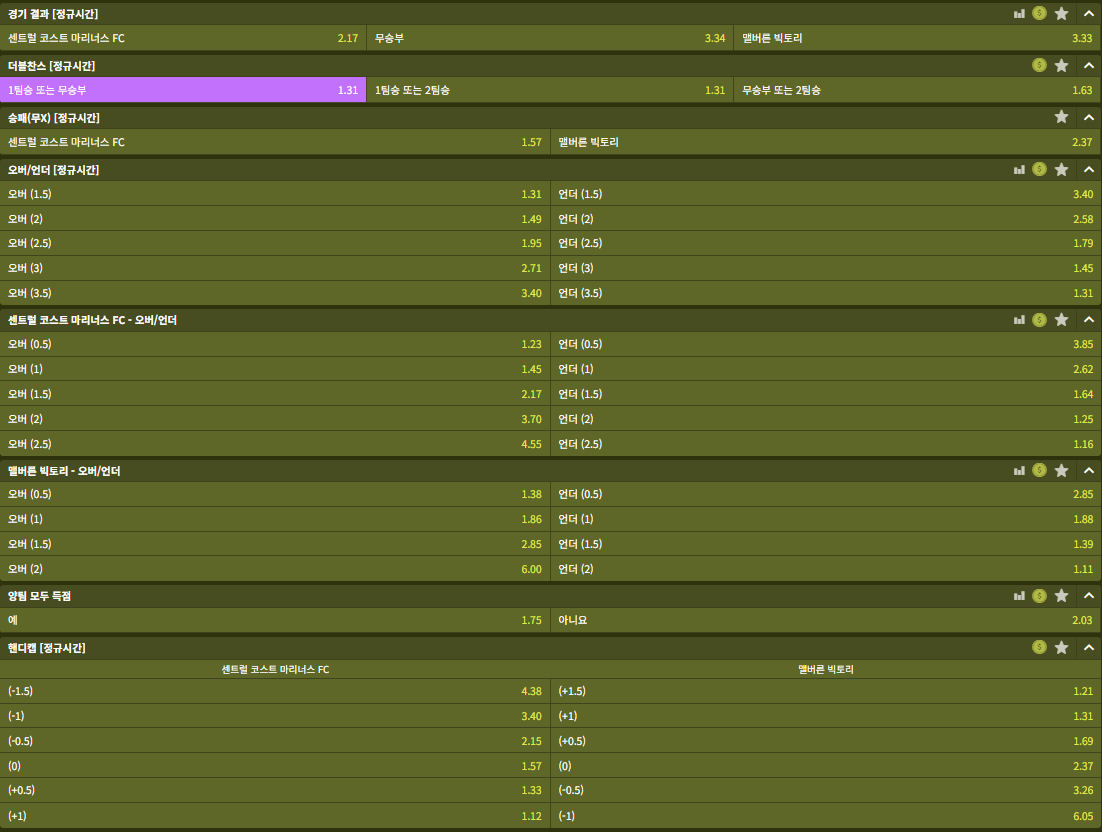Image resolution: width=1102 pixels, height=832 pixels.
Task: Select 멜버른 빅토리 handicap (+0.5) at 1.69
Action: pyautogui.click(x=826, y=741)
